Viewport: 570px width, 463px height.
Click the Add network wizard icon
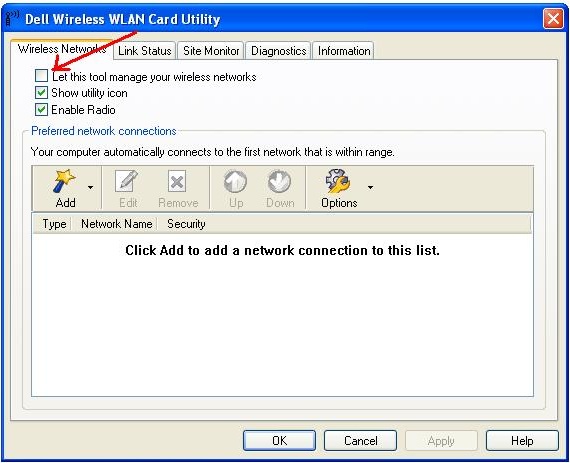coord(64,181)
